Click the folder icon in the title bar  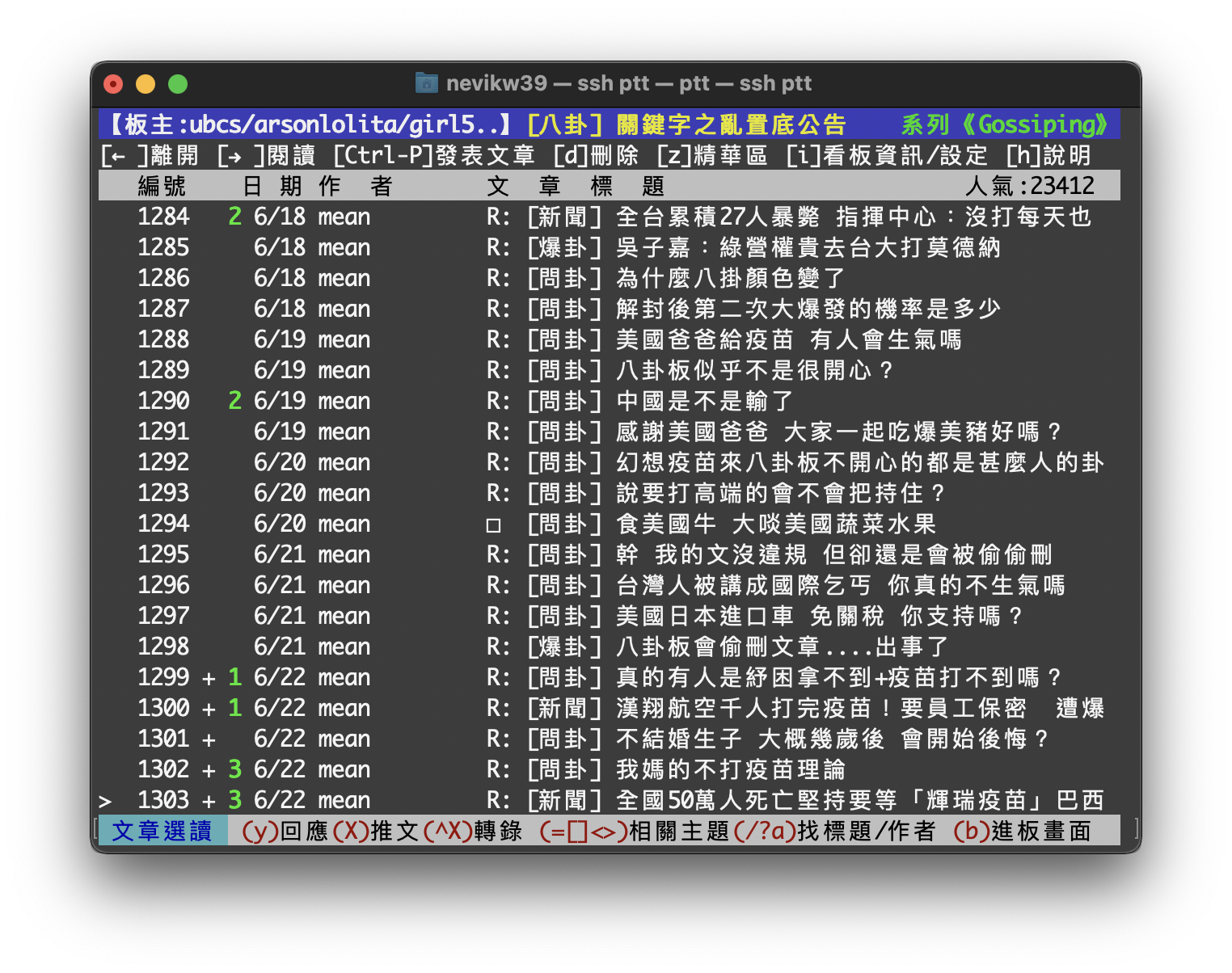tap(426, 83)
